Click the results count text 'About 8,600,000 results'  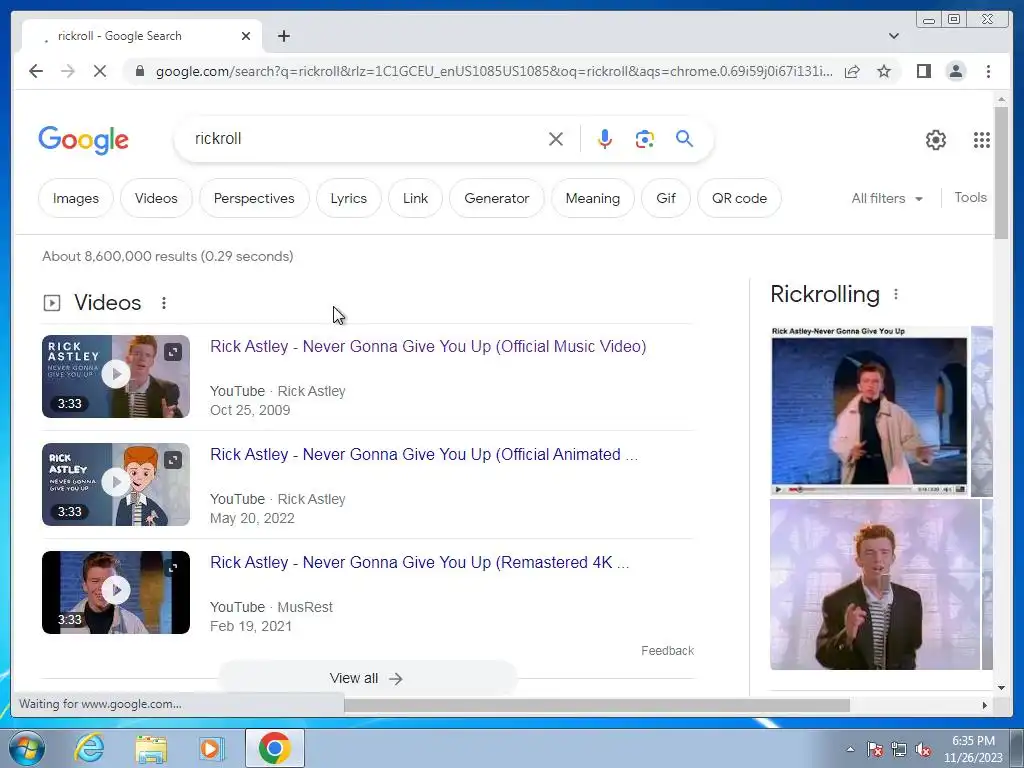[x=120, y=256]
